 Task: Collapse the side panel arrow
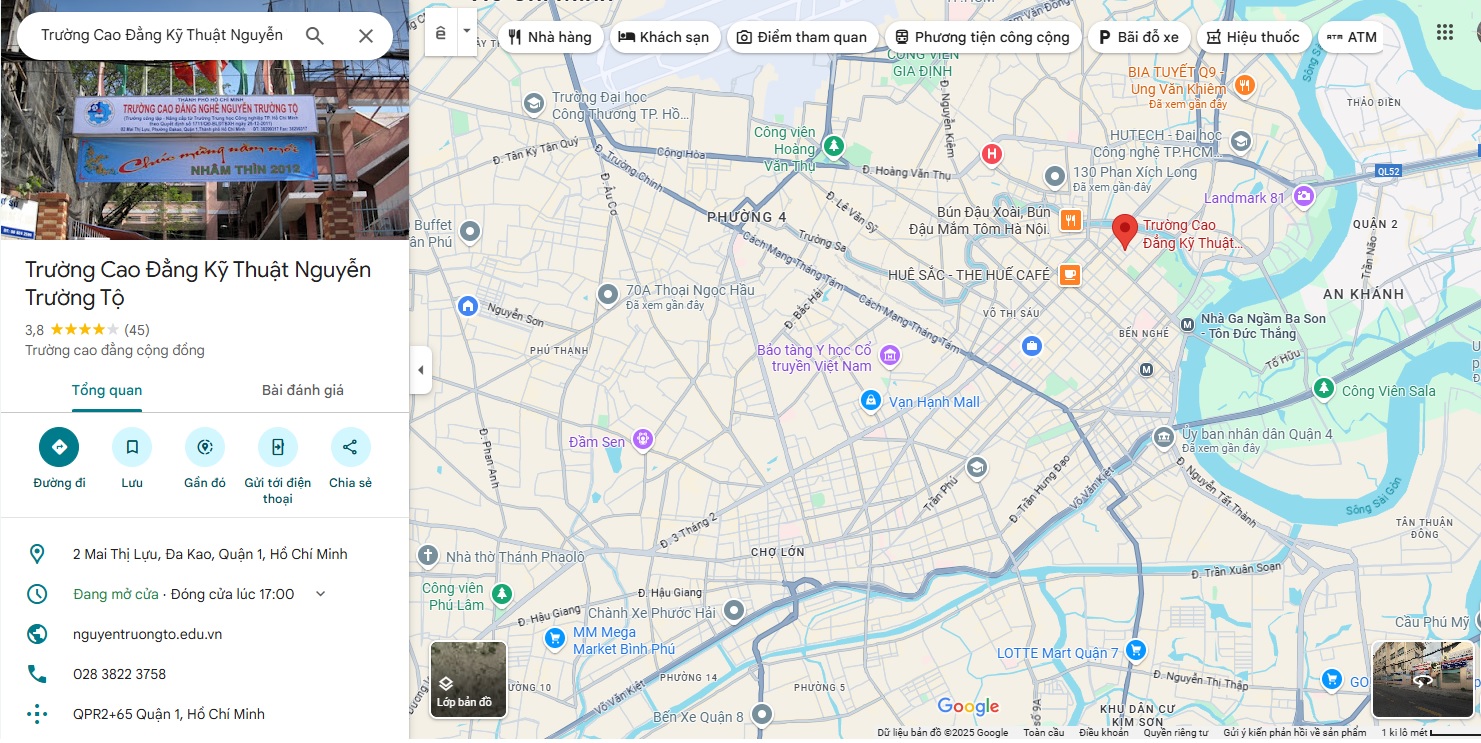(421, 370)
